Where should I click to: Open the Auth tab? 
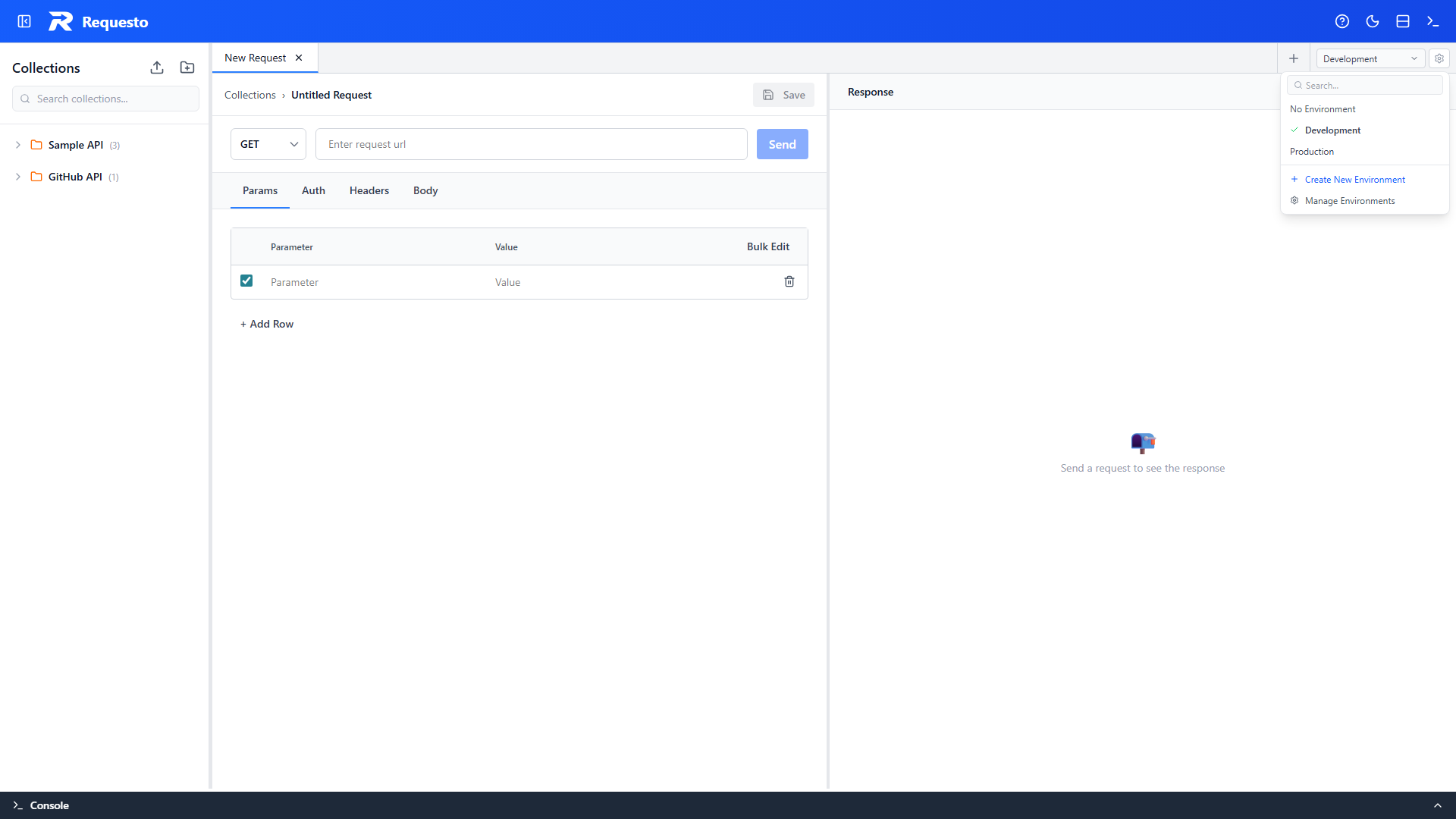313,190
